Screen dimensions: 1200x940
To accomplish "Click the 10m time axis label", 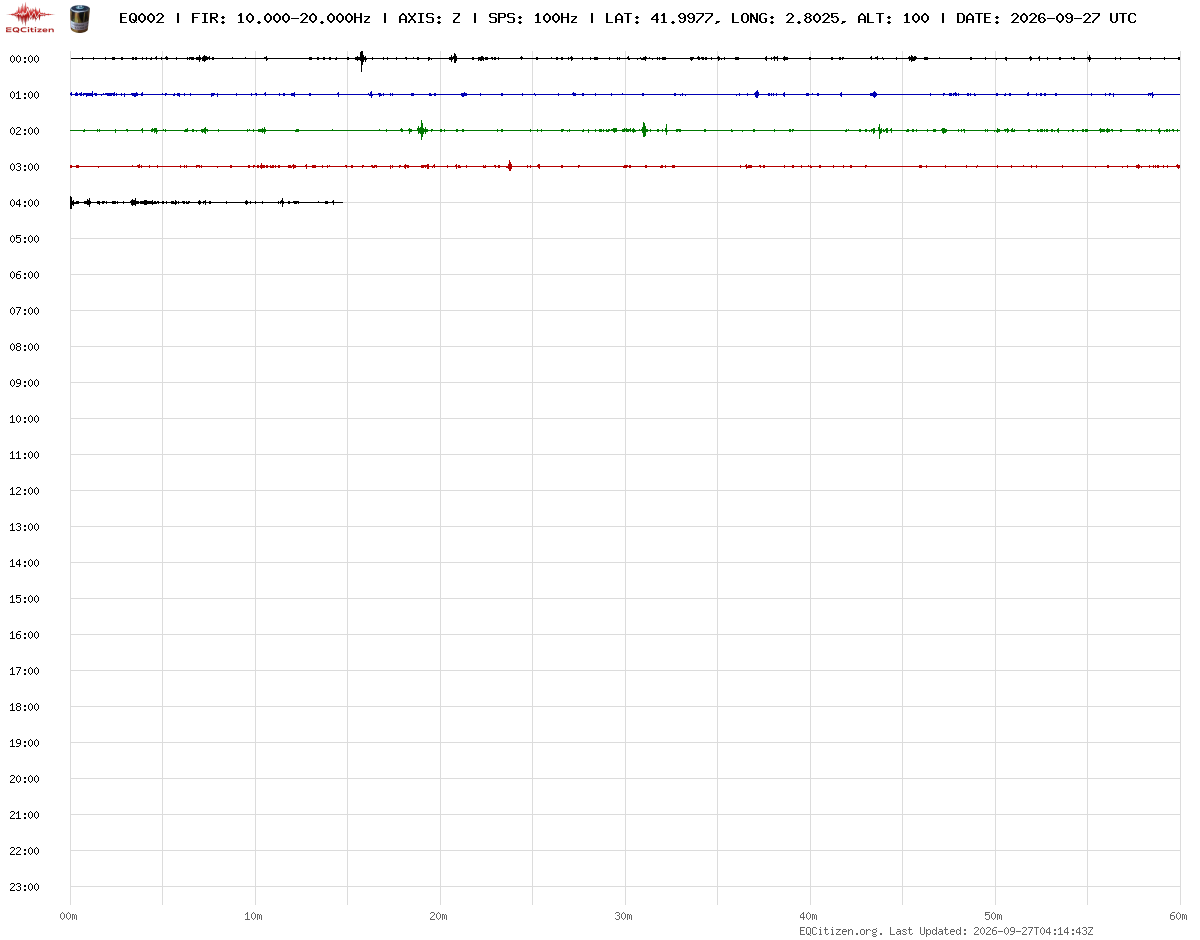I will point(254,916).
